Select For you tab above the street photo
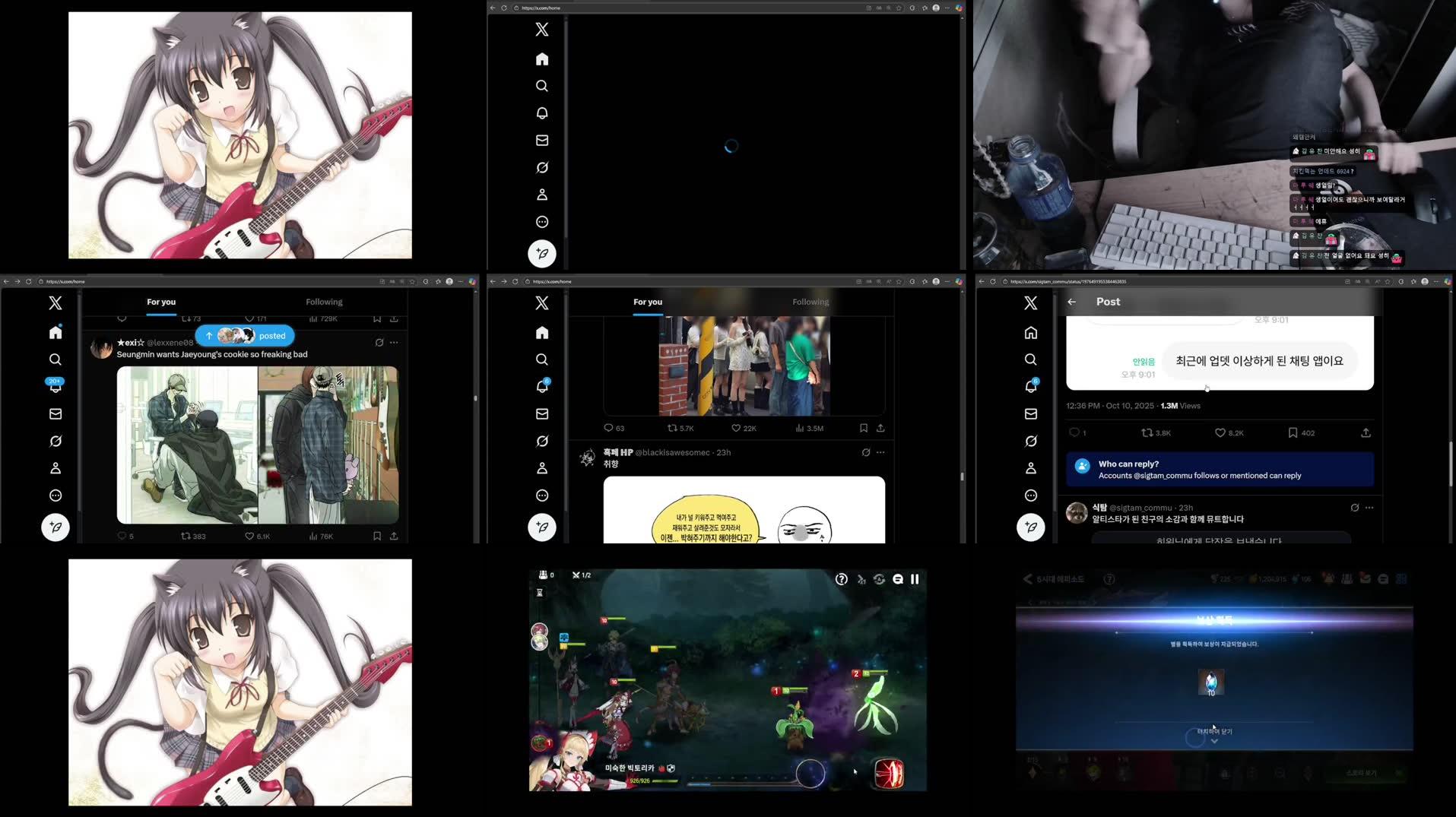This screenshot has height=817, width=1456. [x=648, y=302]
